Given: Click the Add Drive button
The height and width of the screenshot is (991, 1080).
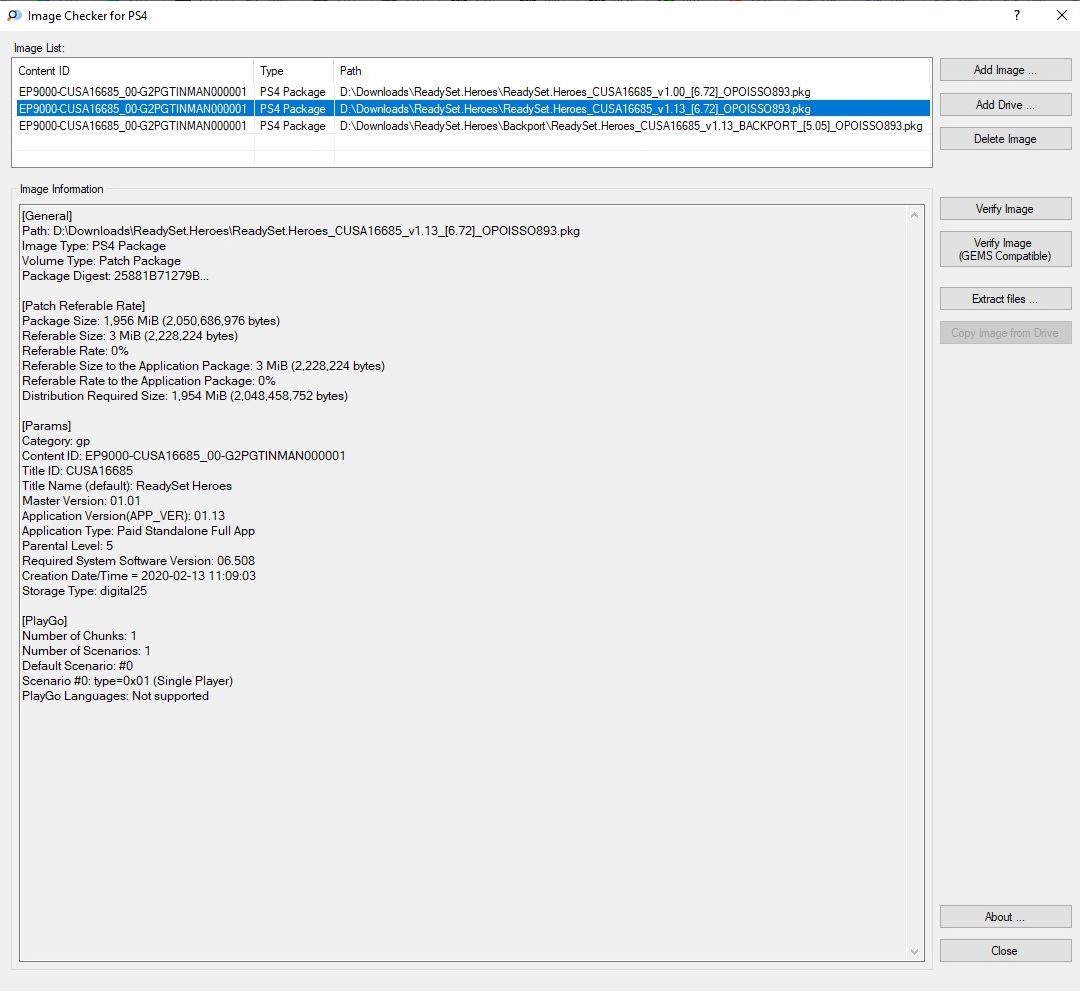Looking at the screenshot, I should pos(1005,105).
